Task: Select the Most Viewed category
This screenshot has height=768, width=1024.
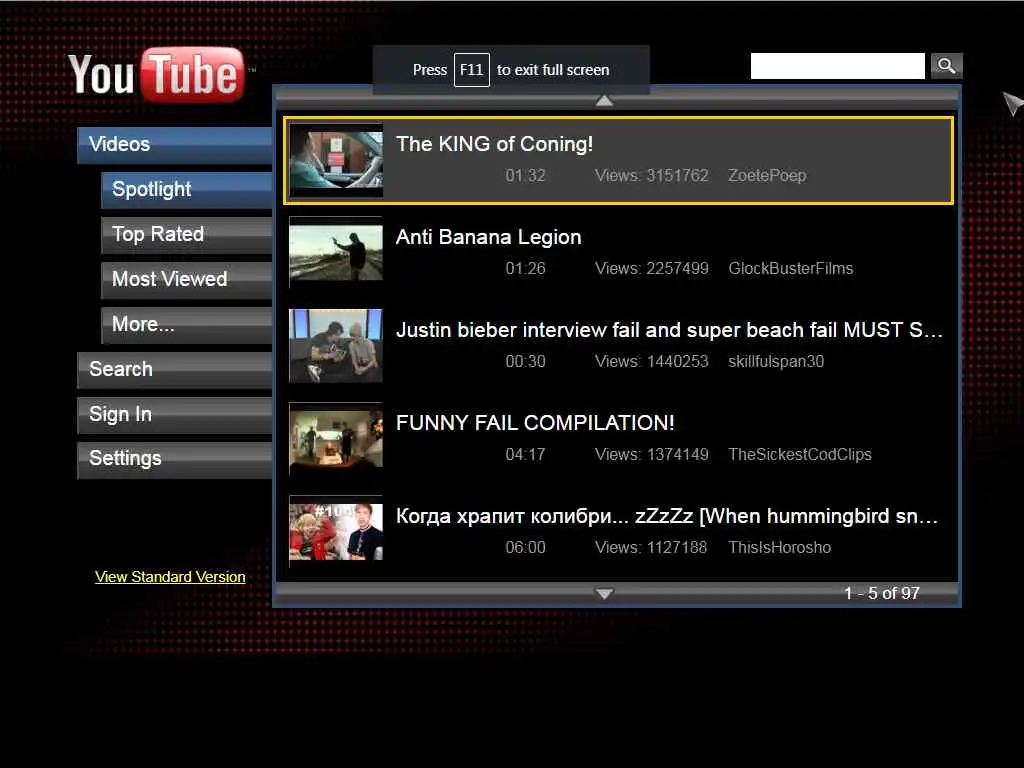Action: click(x=187, y=280)
